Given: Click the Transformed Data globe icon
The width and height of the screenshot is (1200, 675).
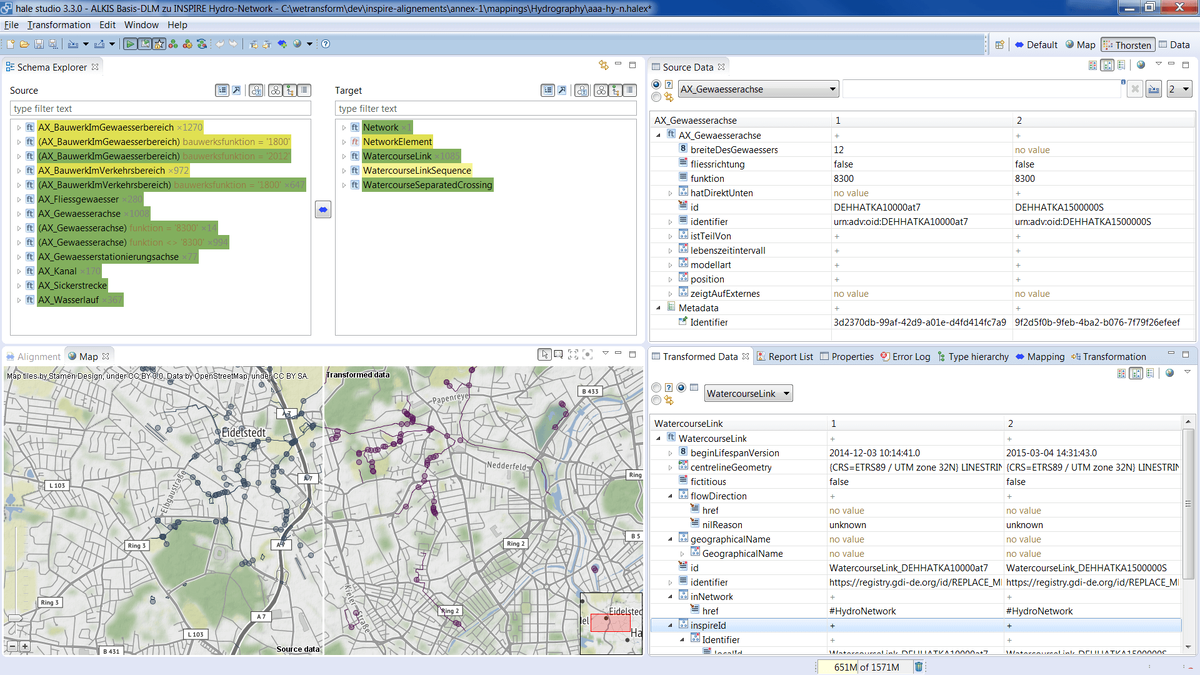Looking at the screenshot, I should (1169, 374).
